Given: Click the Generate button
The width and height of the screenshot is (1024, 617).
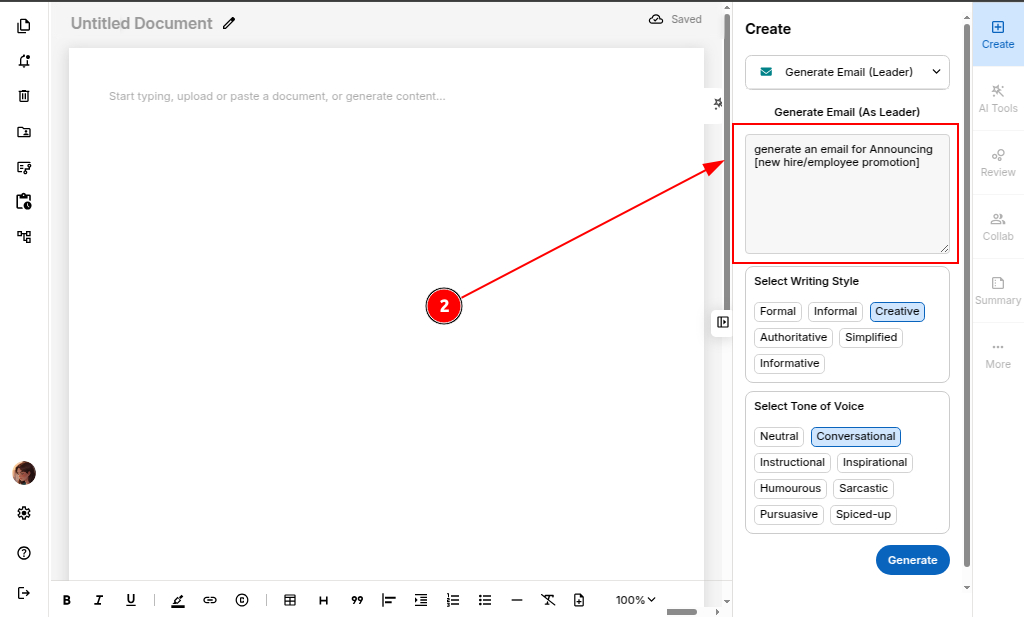Looking at the screenshot, I should click(912, 560).
